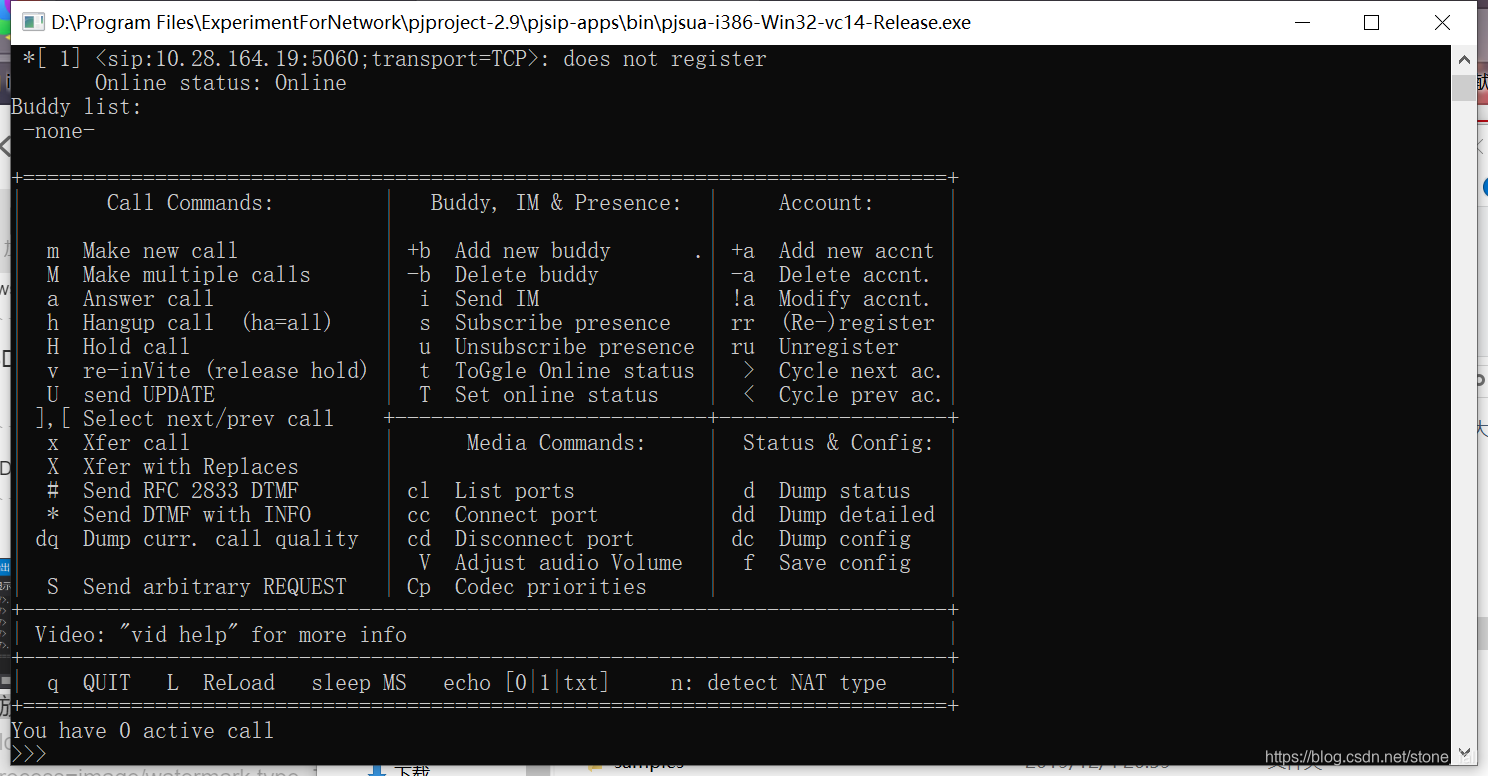Image resolution: width=1488 pixels, height=776 pixels.
Task: Click the "Unsubscribe presence" command
Action: tap(556, 347)
